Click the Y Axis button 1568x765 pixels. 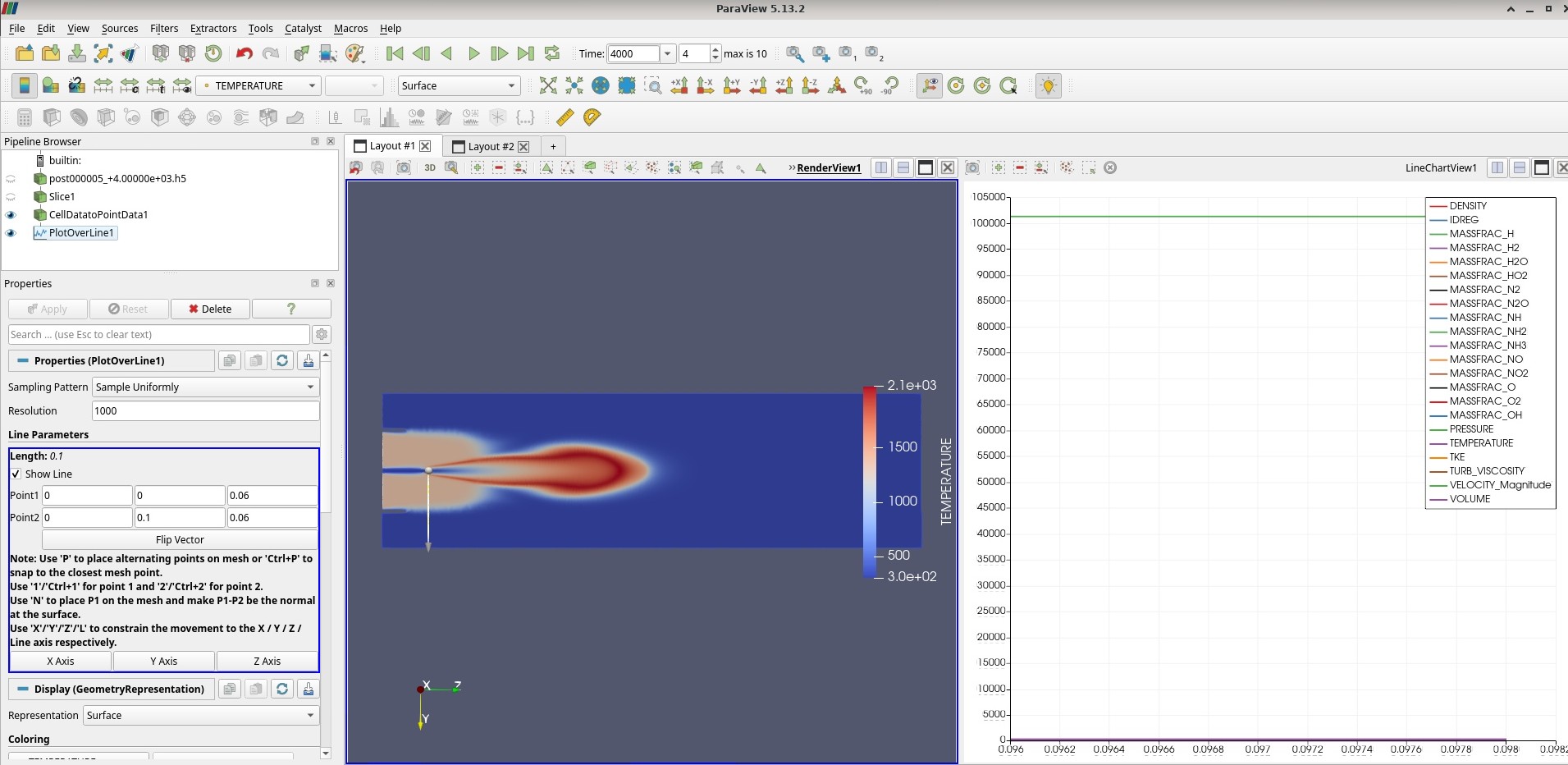(x=163, y=661)
